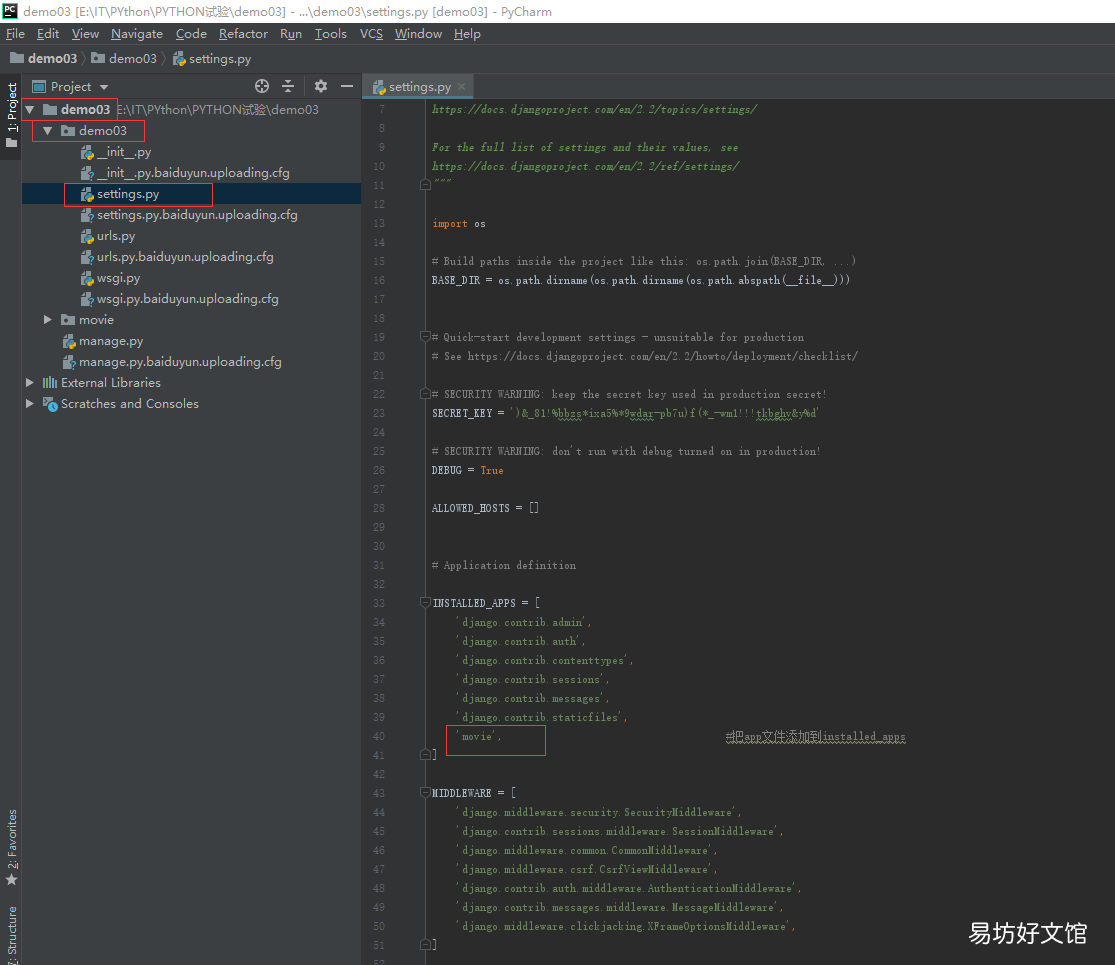Click second demo03 breadcrumb in navigation bar
1115x965 pixels.
coord(124,58)
